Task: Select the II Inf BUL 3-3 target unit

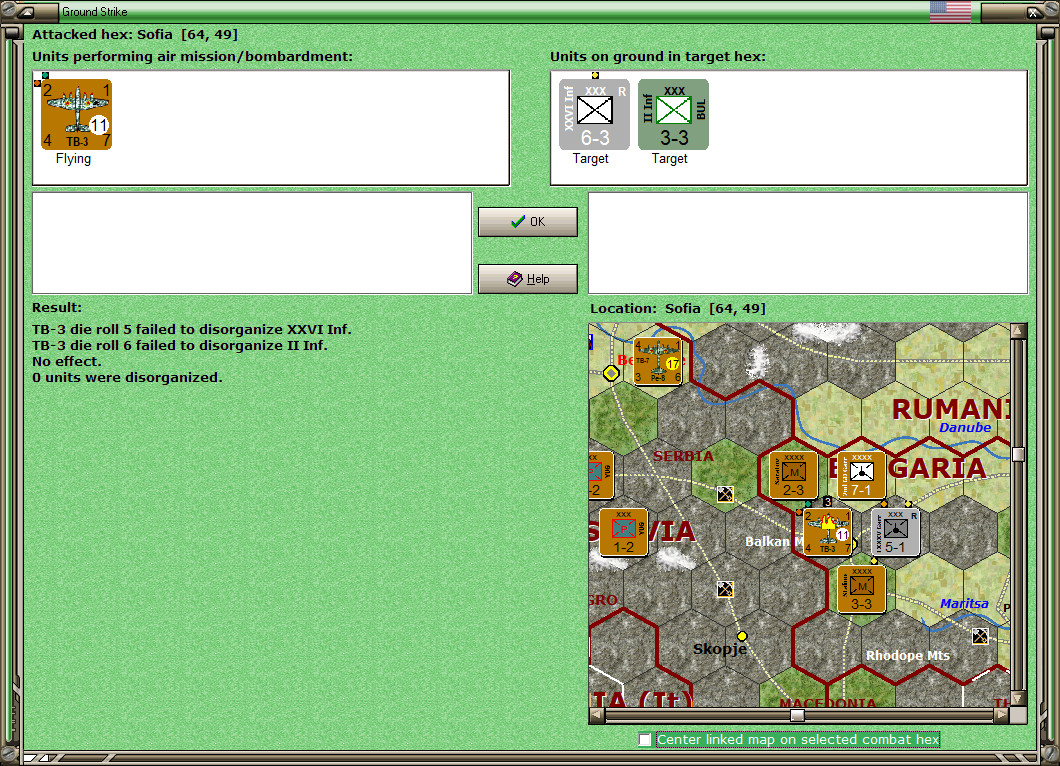Action: (673, 114)
